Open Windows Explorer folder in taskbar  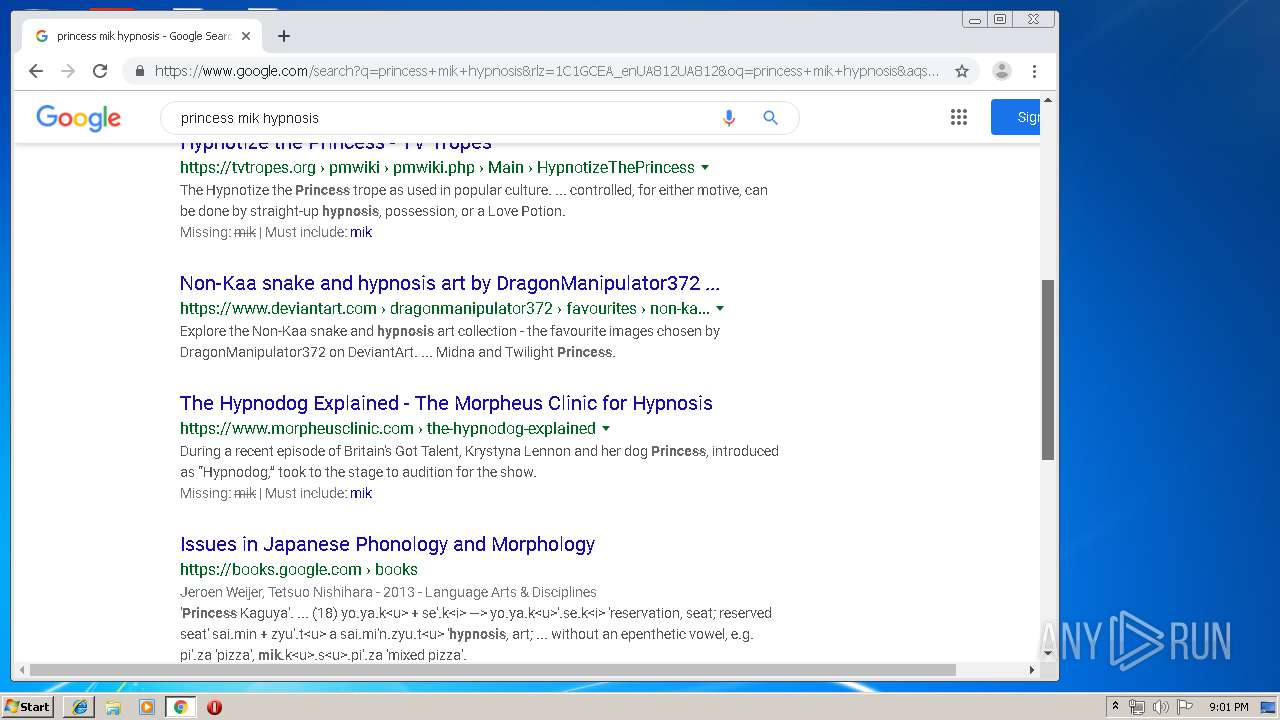[113, 707]
